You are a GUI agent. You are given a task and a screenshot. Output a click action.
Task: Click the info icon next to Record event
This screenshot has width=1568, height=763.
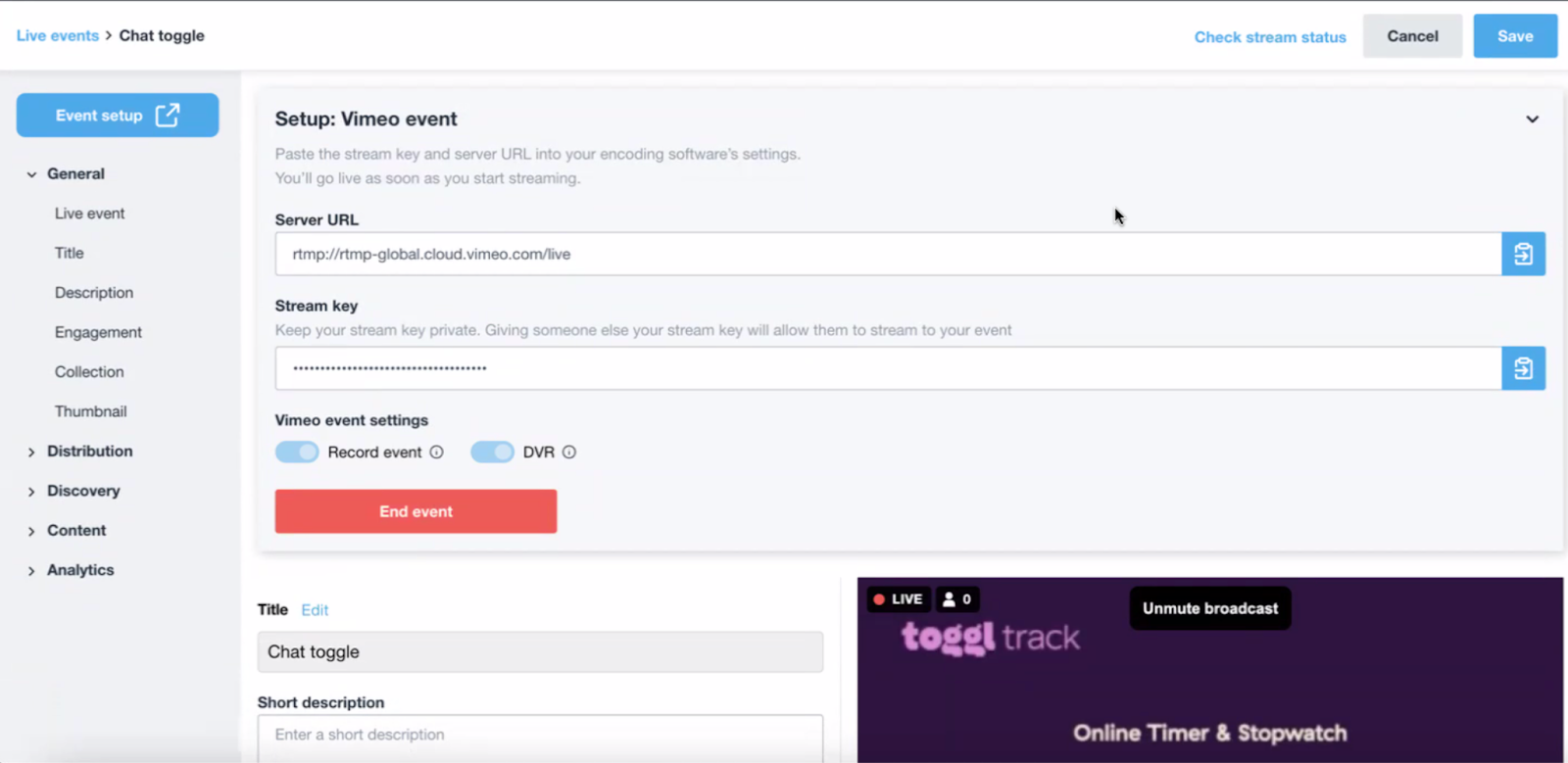tap(437, 453)
